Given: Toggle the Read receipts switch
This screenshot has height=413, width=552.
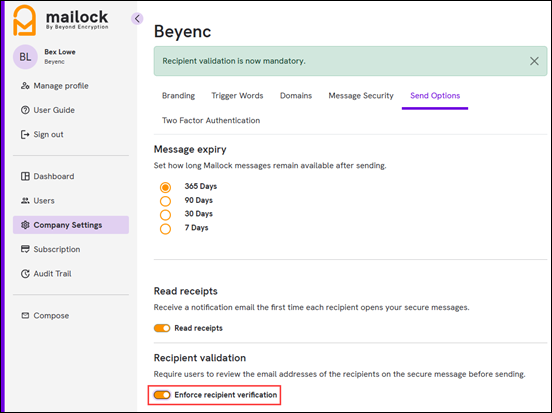Looking at the screenshot, I should click(162, 328).
